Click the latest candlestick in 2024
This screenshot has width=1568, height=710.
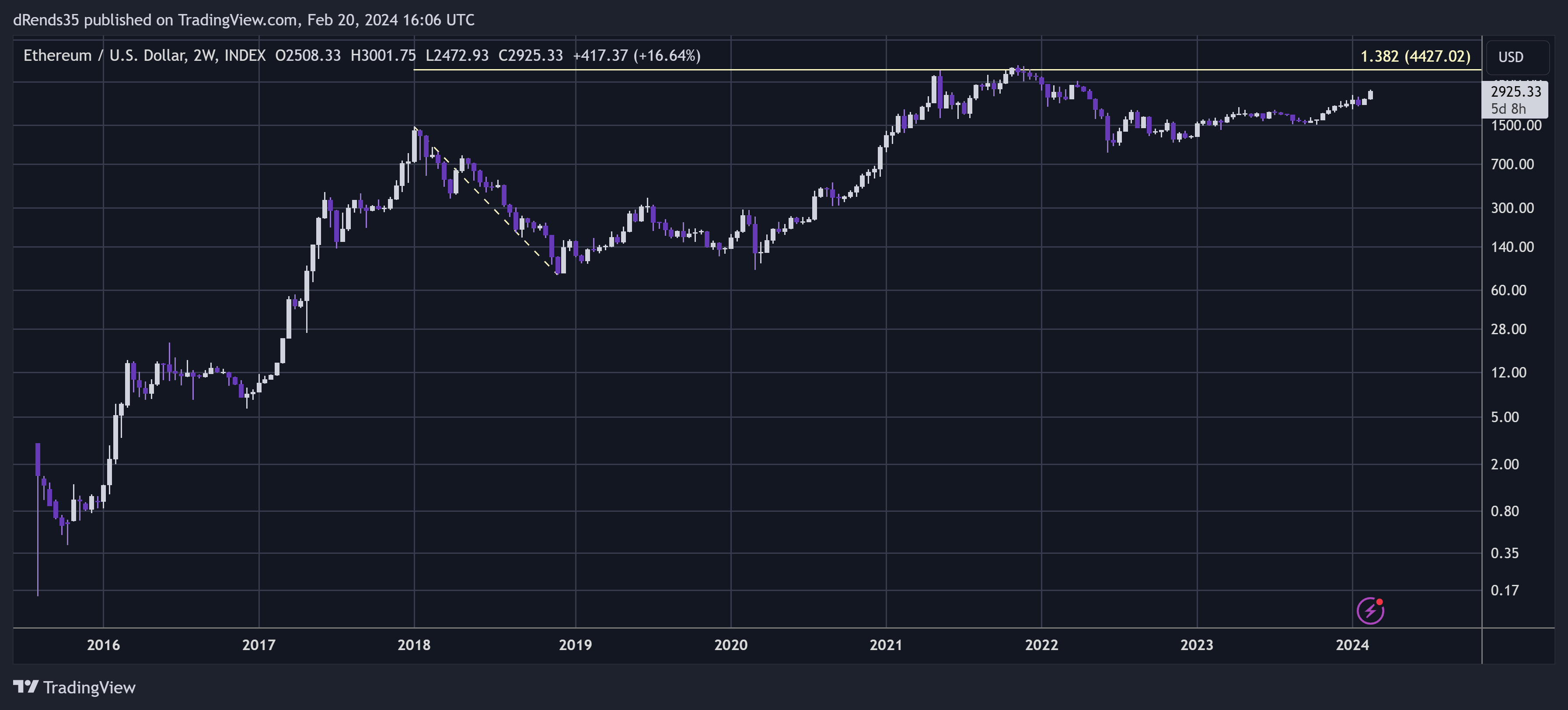click(x=1371, y=94)
